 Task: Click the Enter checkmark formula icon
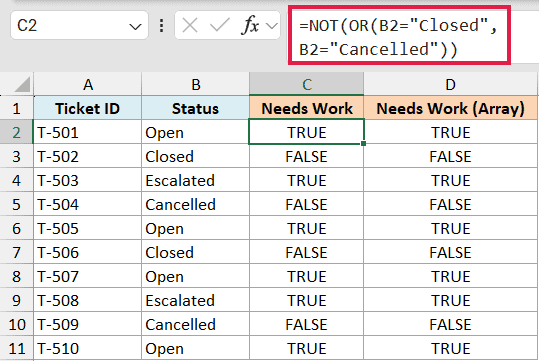219,25
